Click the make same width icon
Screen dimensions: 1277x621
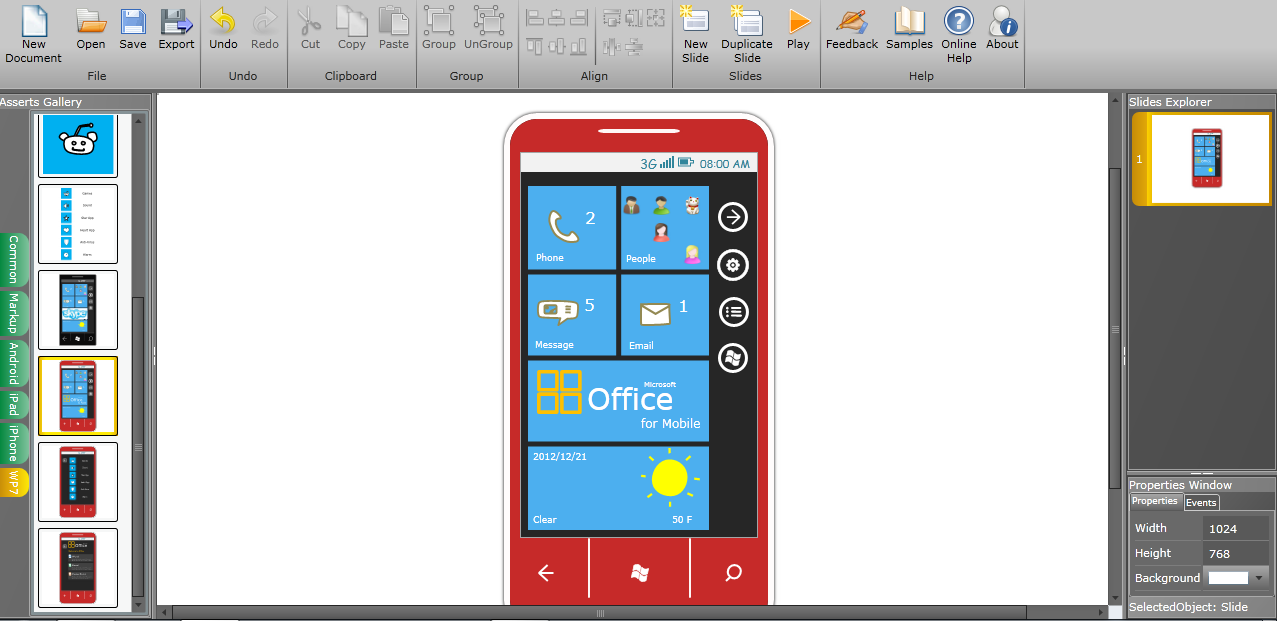[611, 17]
